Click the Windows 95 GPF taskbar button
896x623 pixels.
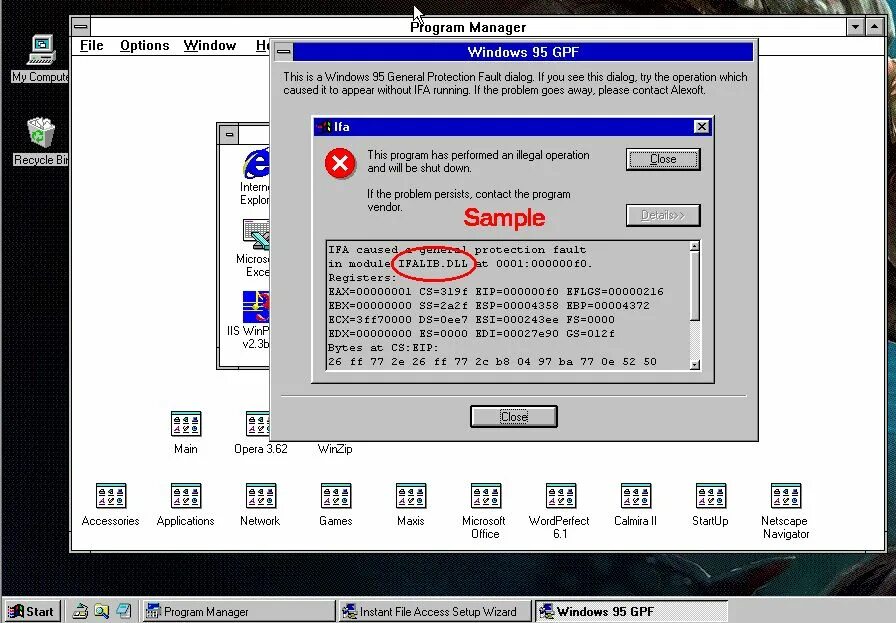pos(631,611)
